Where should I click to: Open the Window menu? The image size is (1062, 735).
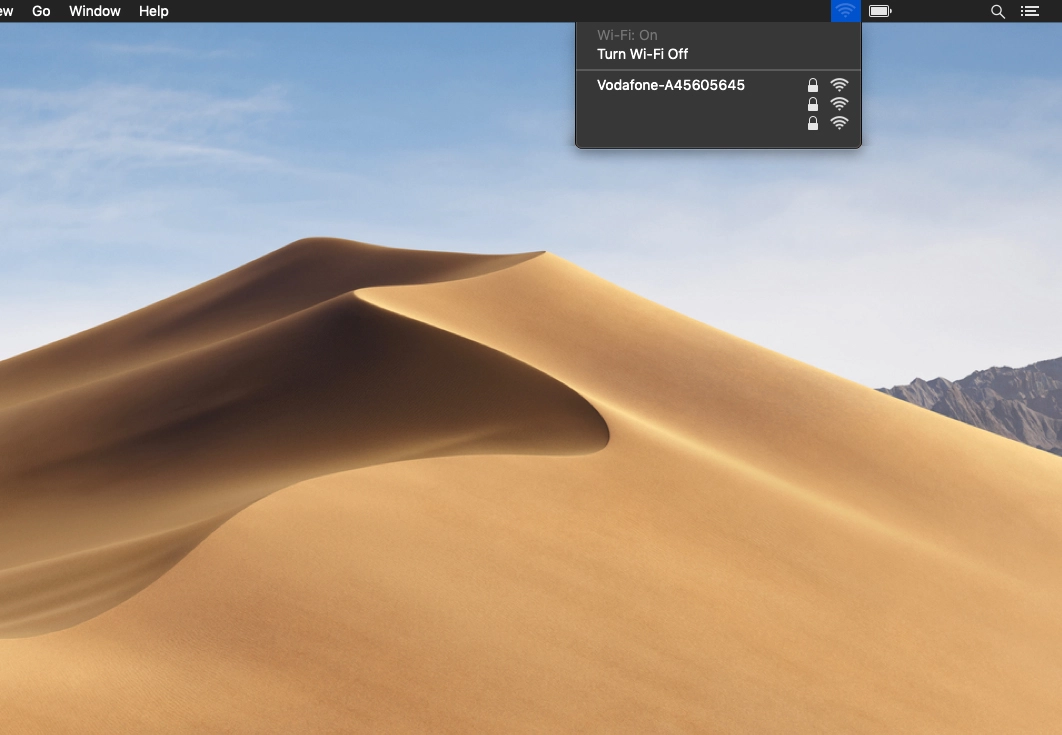[95, 11]
